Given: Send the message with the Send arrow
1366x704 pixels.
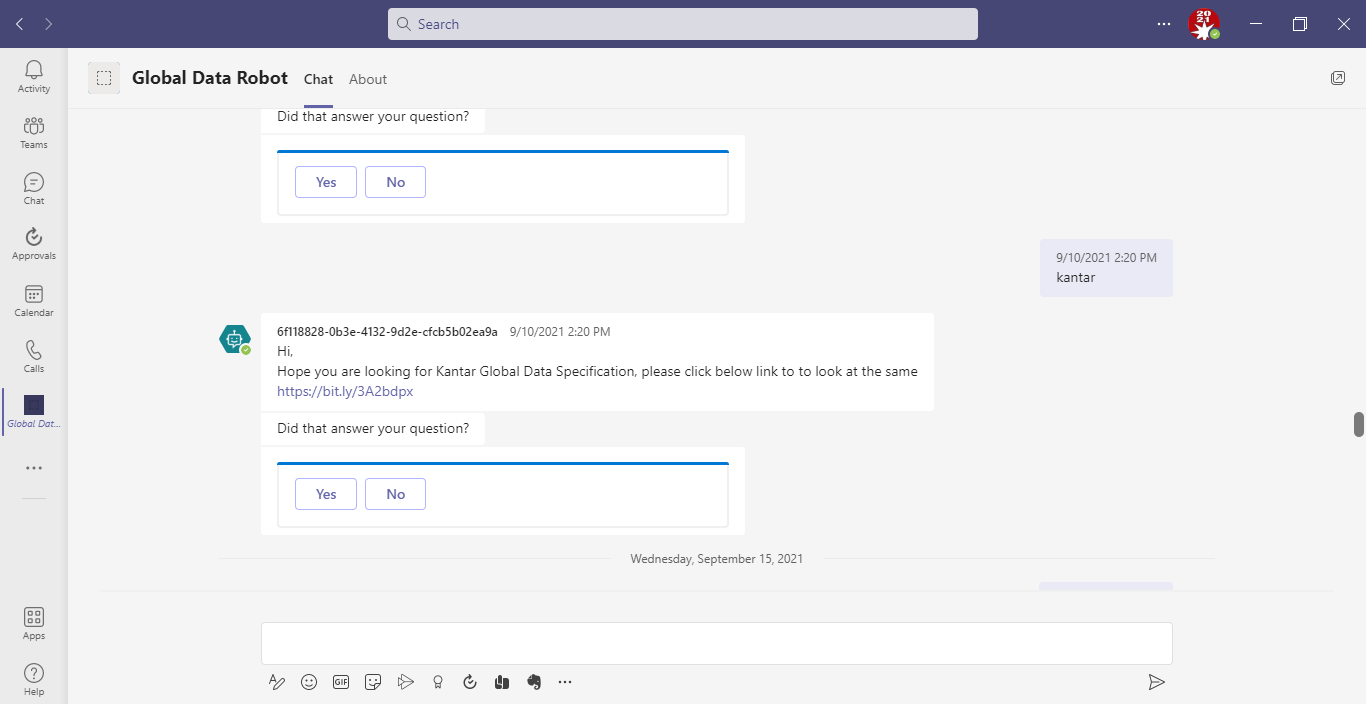Looking at the screenshot, I should [1156, 682].
